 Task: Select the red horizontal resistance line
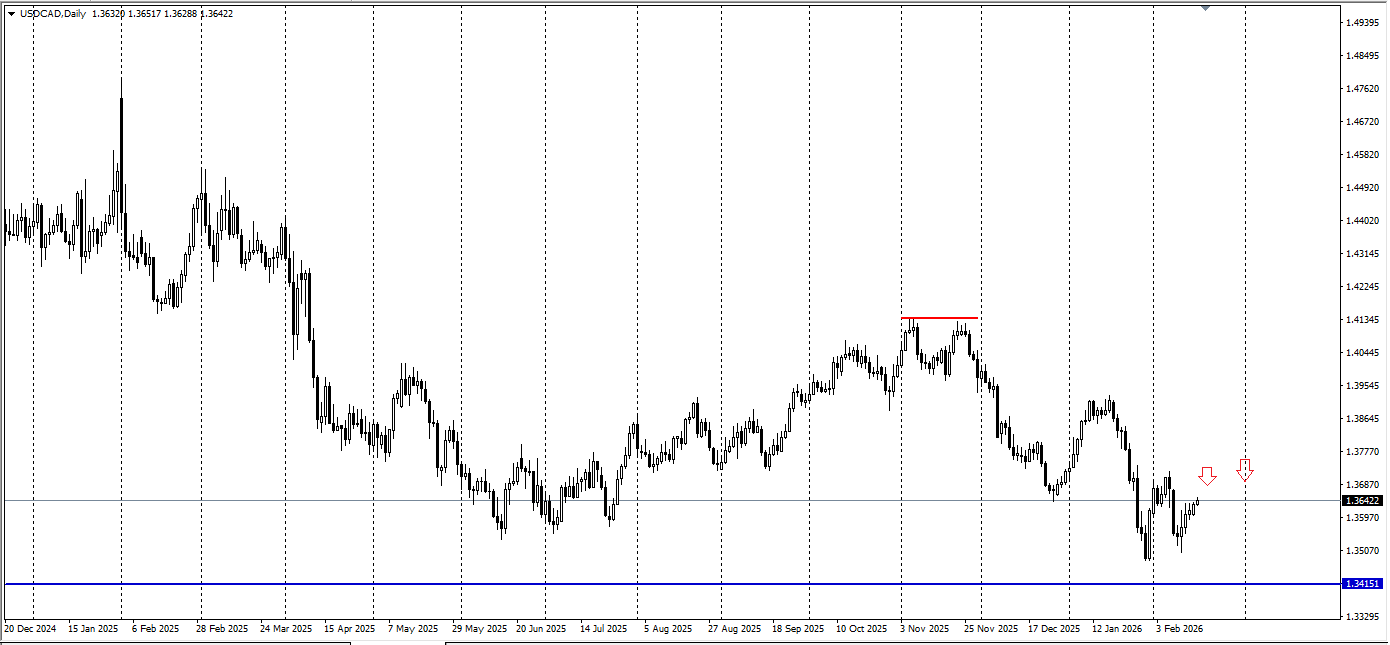coord(940,318)
